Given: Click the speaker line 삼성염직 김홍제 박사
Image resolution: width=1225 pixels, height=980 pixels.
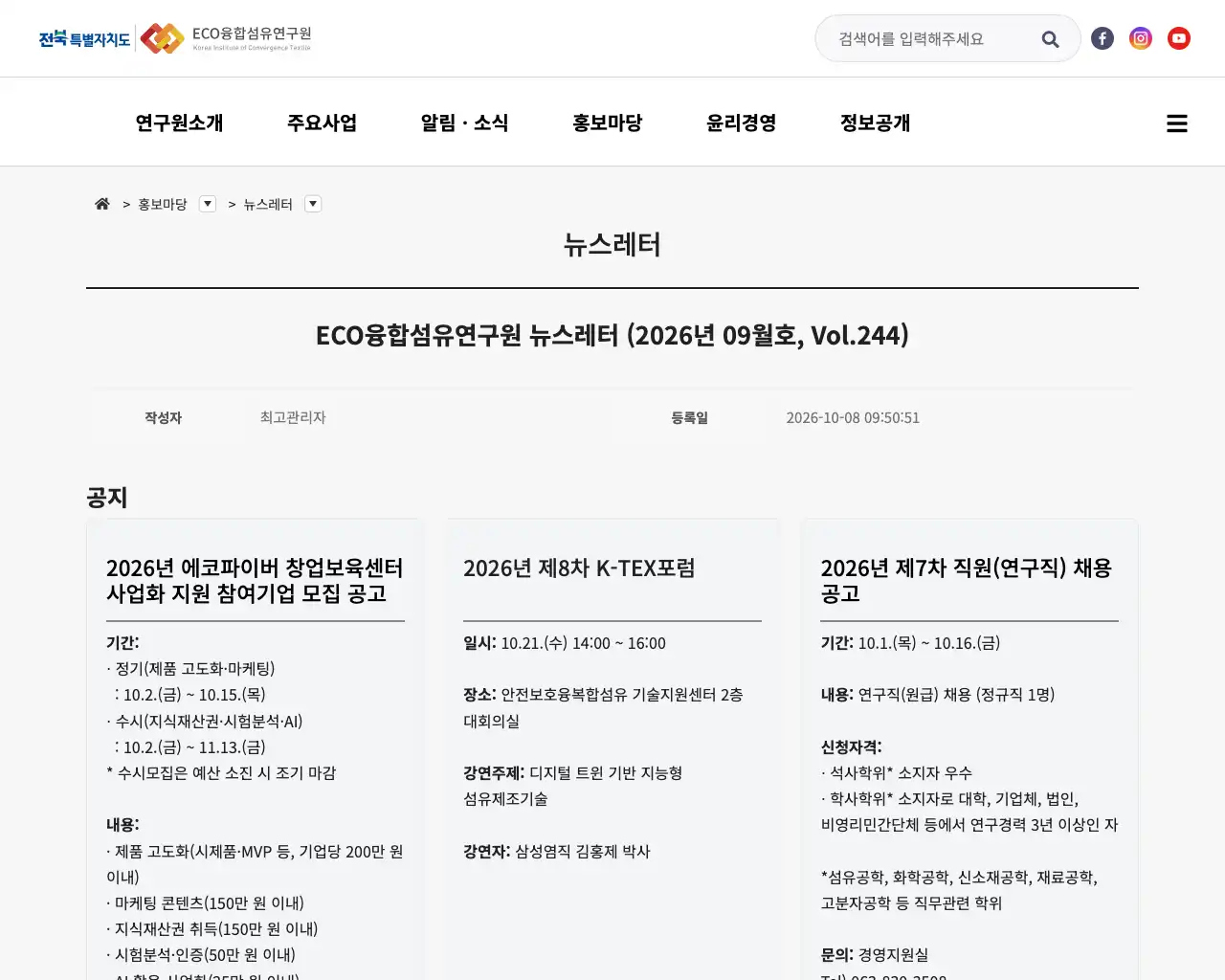Looking at the screenshot, I should coord(582,851).
